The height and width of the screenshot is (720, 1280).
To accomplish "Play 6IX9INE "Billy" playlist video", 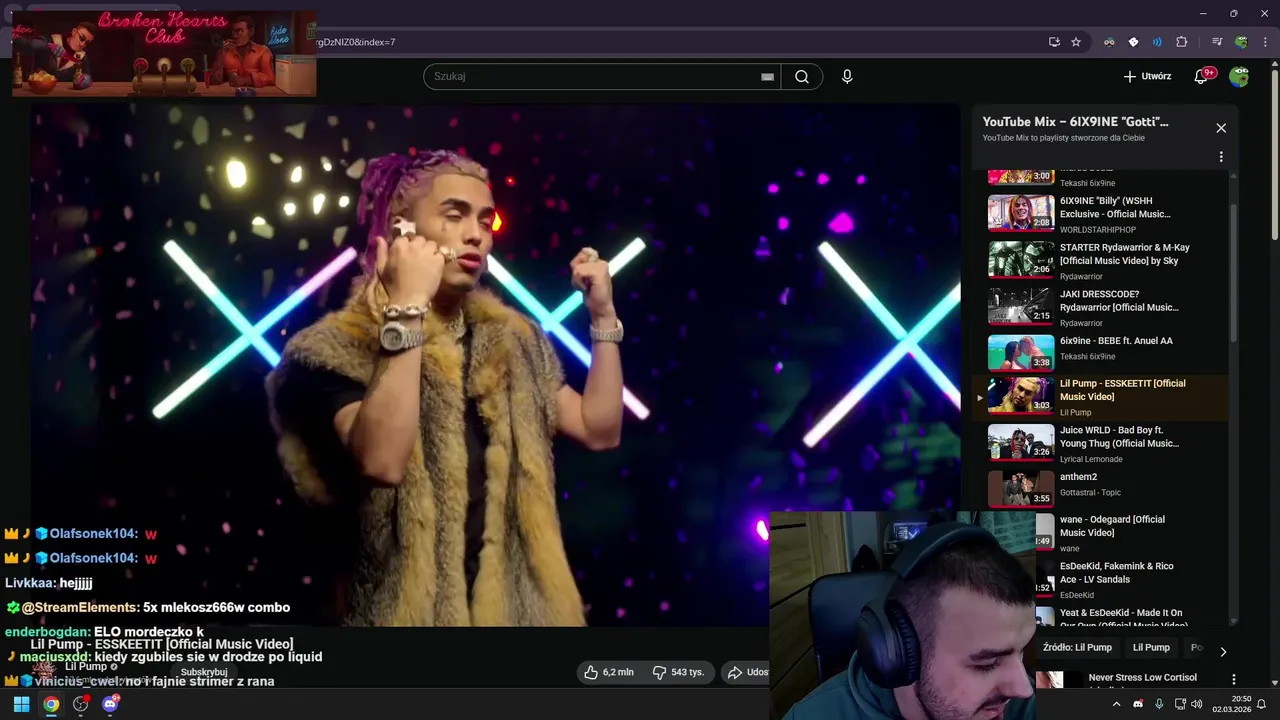I will (1101, 214).
